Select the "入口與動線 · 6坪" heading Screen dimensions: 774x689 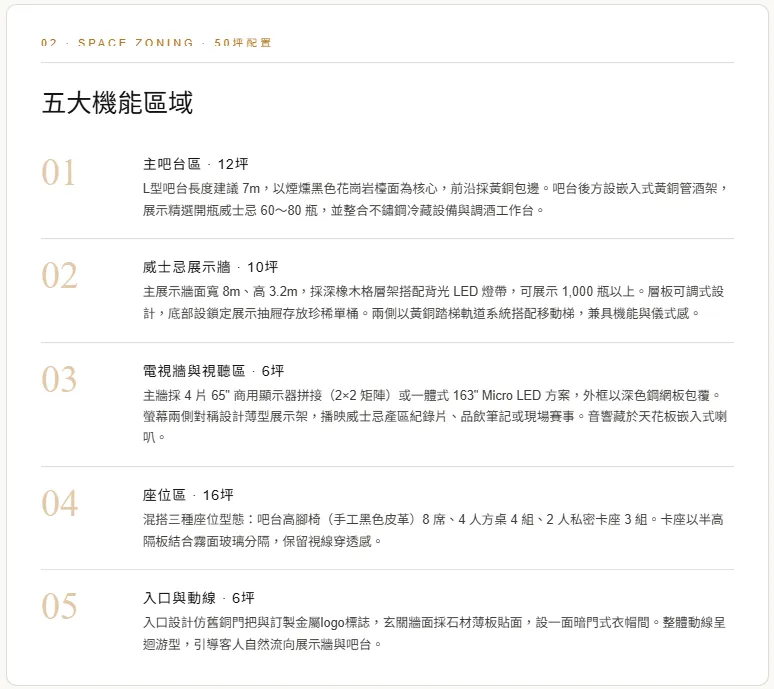(198, 598)
